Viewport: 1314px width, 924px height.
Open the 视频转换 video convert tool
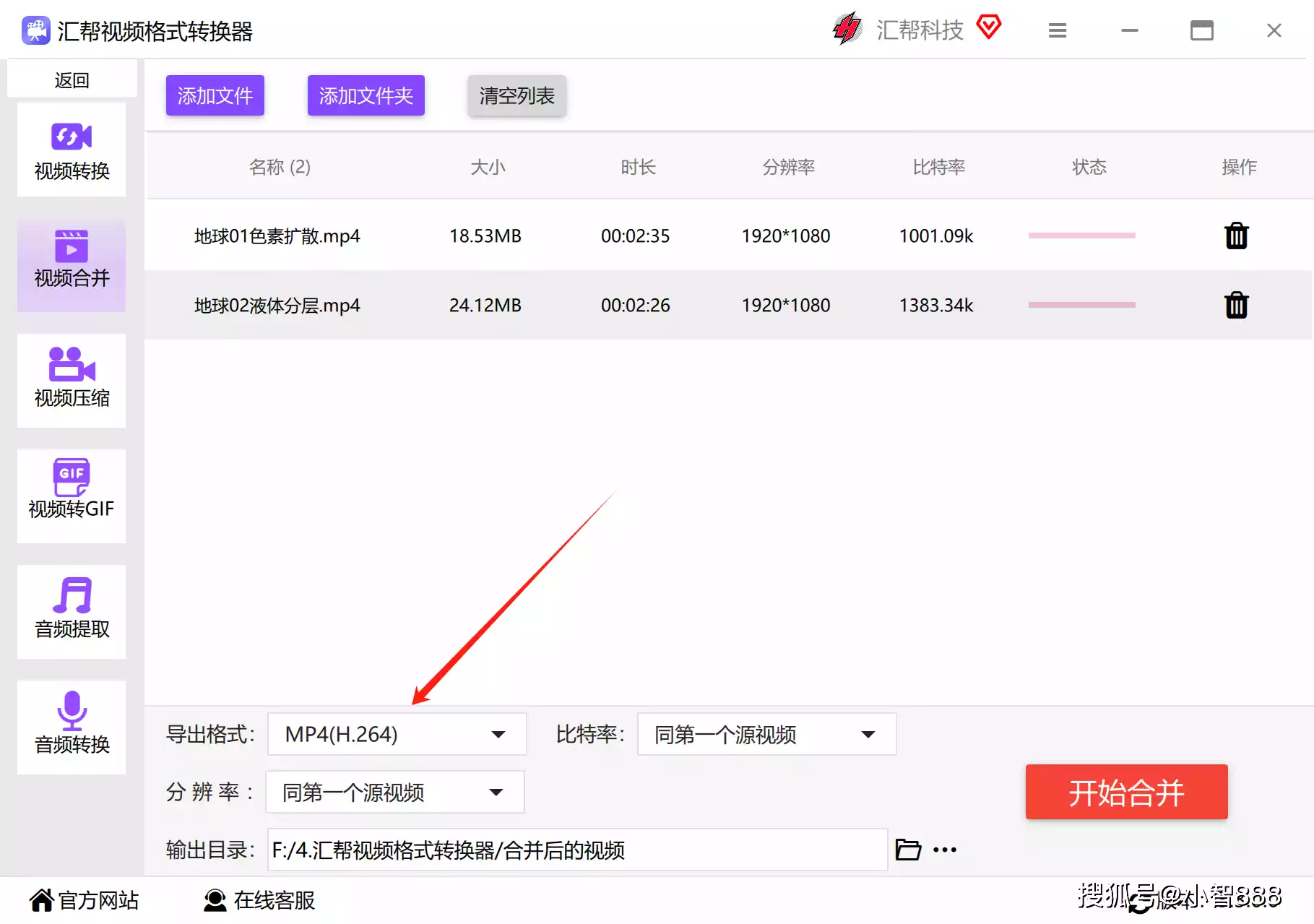click(x=72, y=150)
